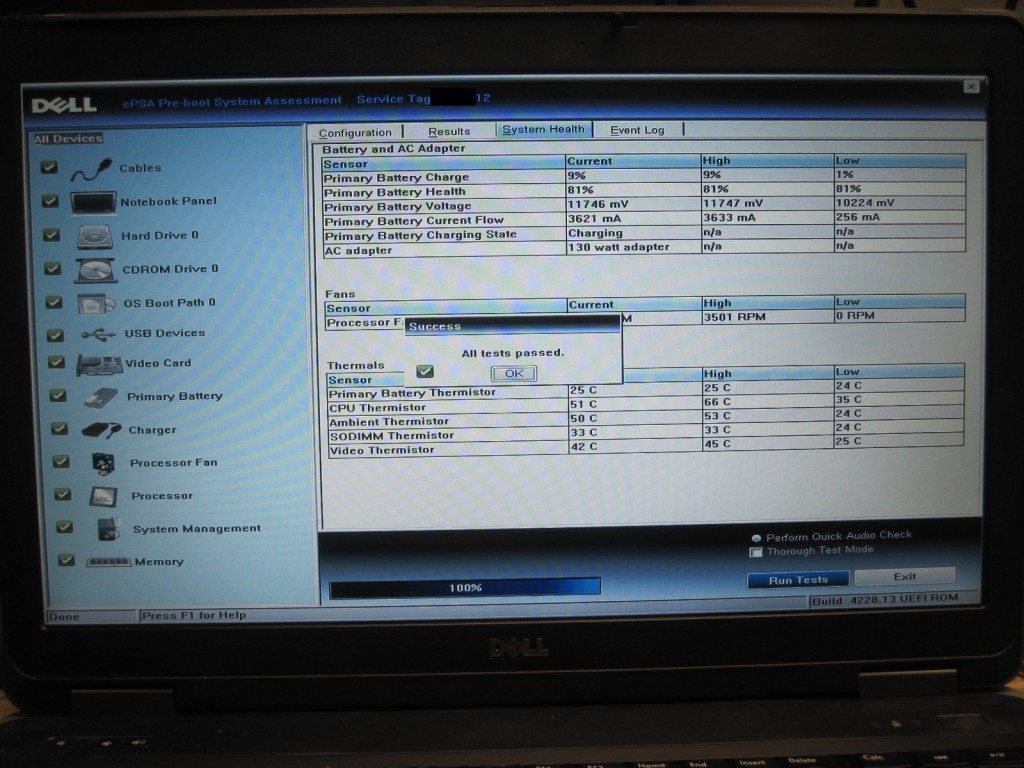
Task: Switch to the Results tab
Action: (449, 131)
